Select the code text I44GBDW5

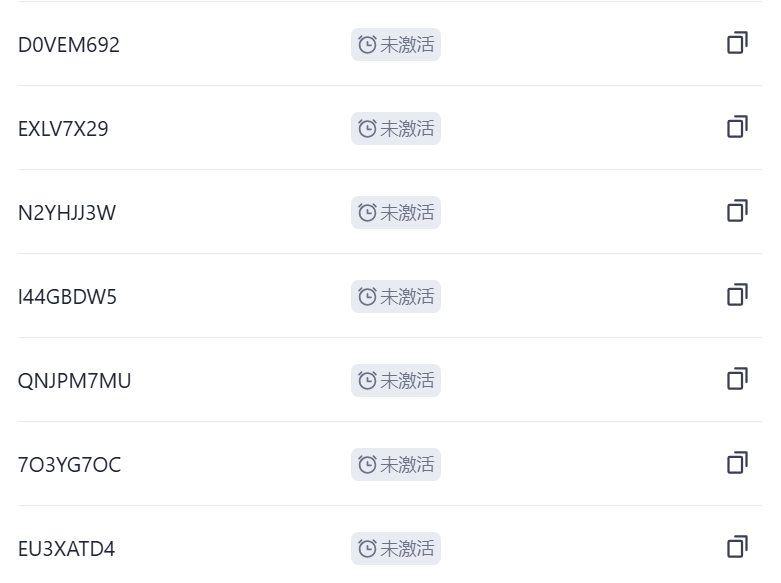coord(67,297)
